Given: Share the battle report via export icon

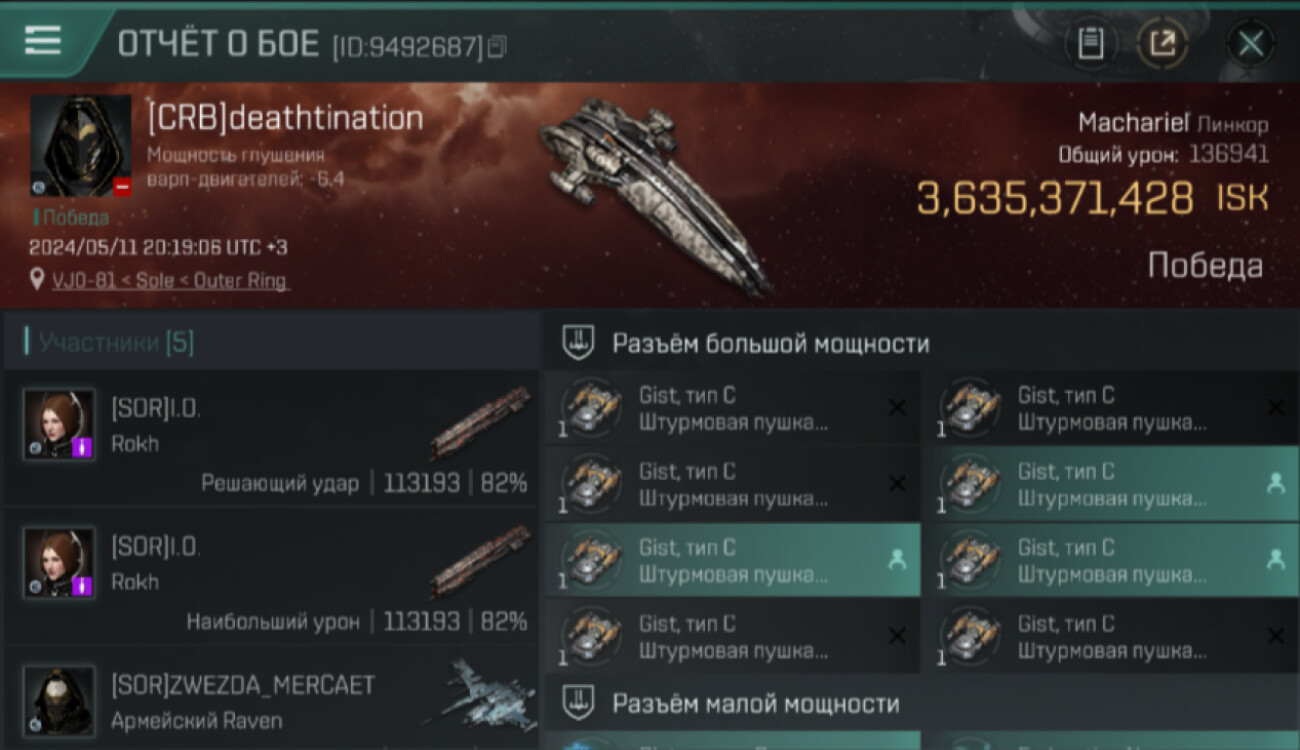Looking at the screenshot, I should [1162, 43].
